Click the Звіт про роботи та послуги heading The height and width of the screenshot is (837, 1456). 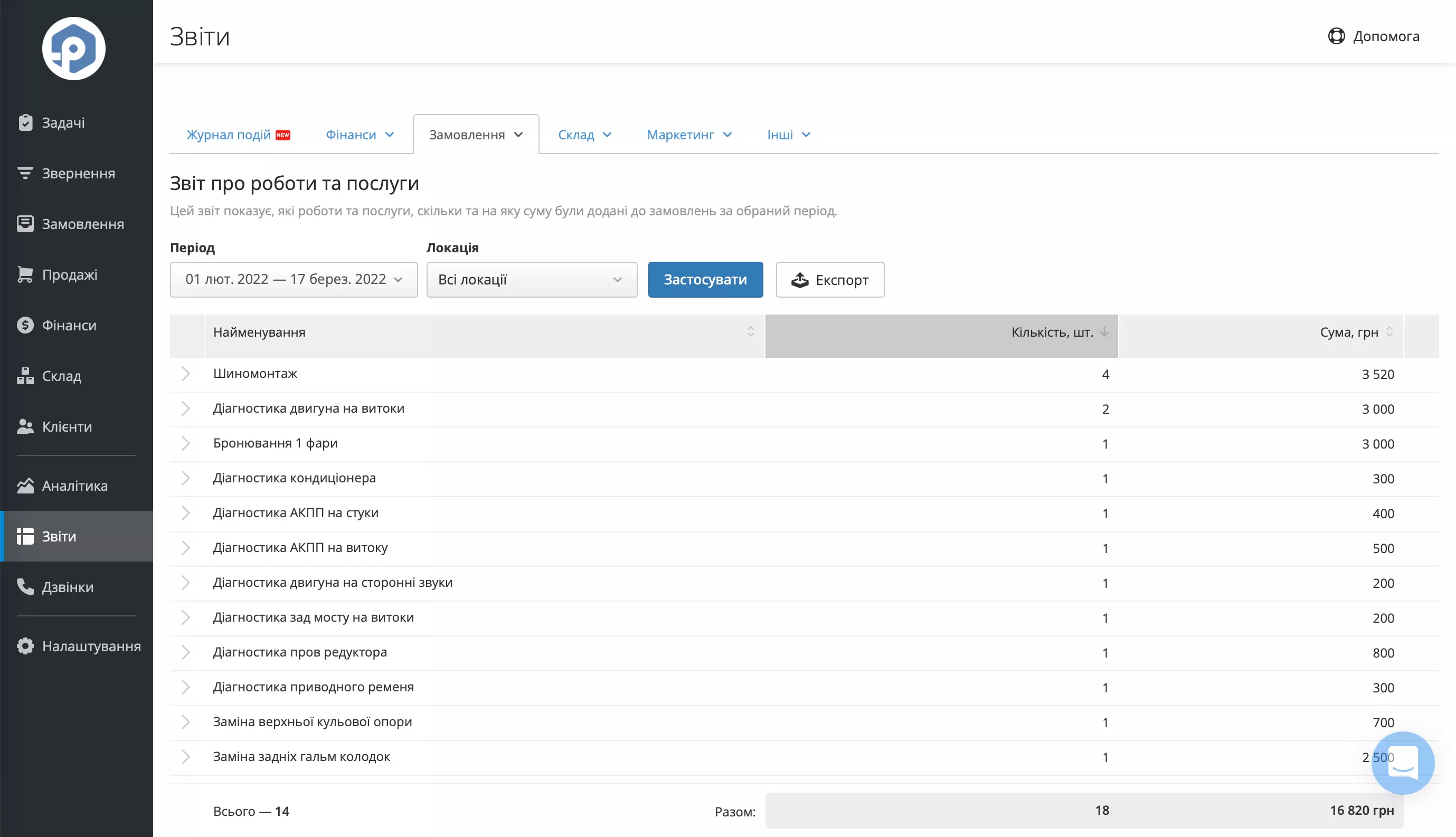(295, 183)
